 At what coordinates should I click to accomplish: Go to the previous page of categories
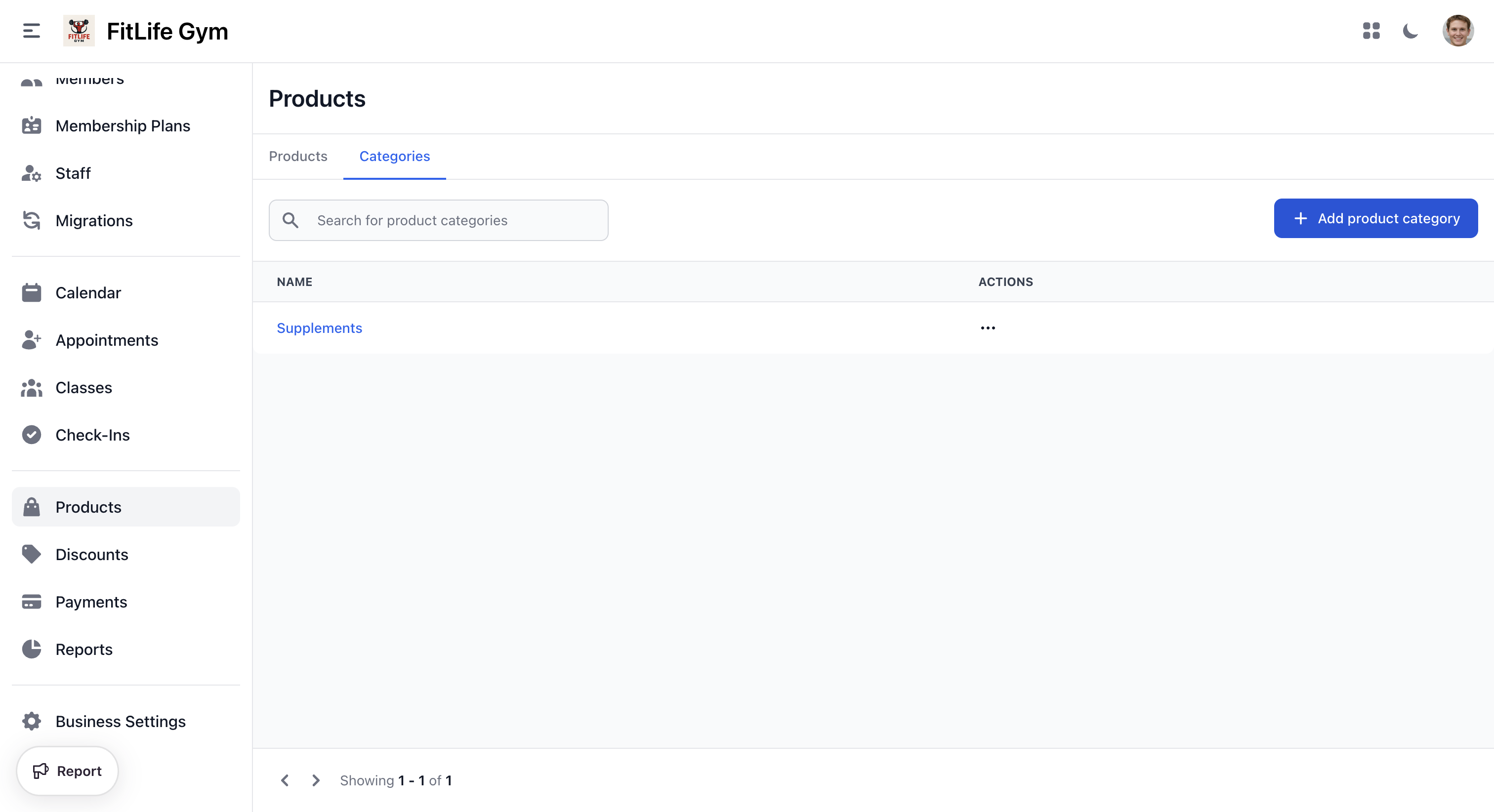(x=285, y=780)
